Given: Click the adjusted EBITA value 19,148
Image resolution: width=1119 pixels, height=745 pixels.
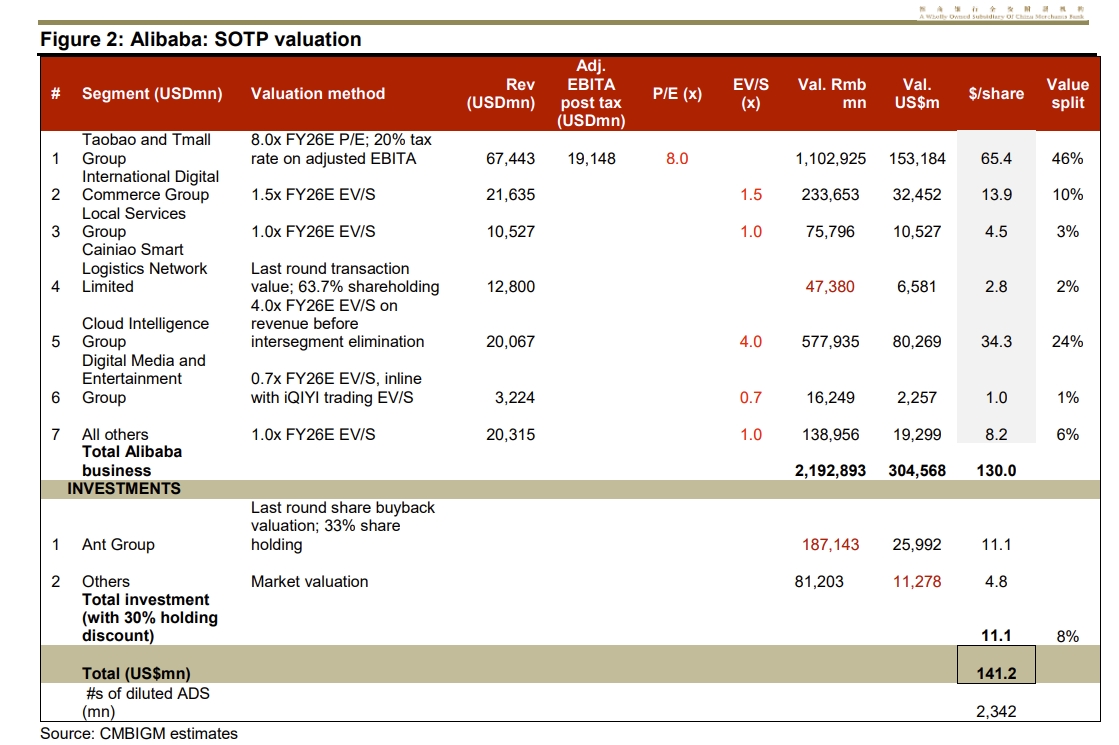Looking at the screenshot, I should pos(592,158).
